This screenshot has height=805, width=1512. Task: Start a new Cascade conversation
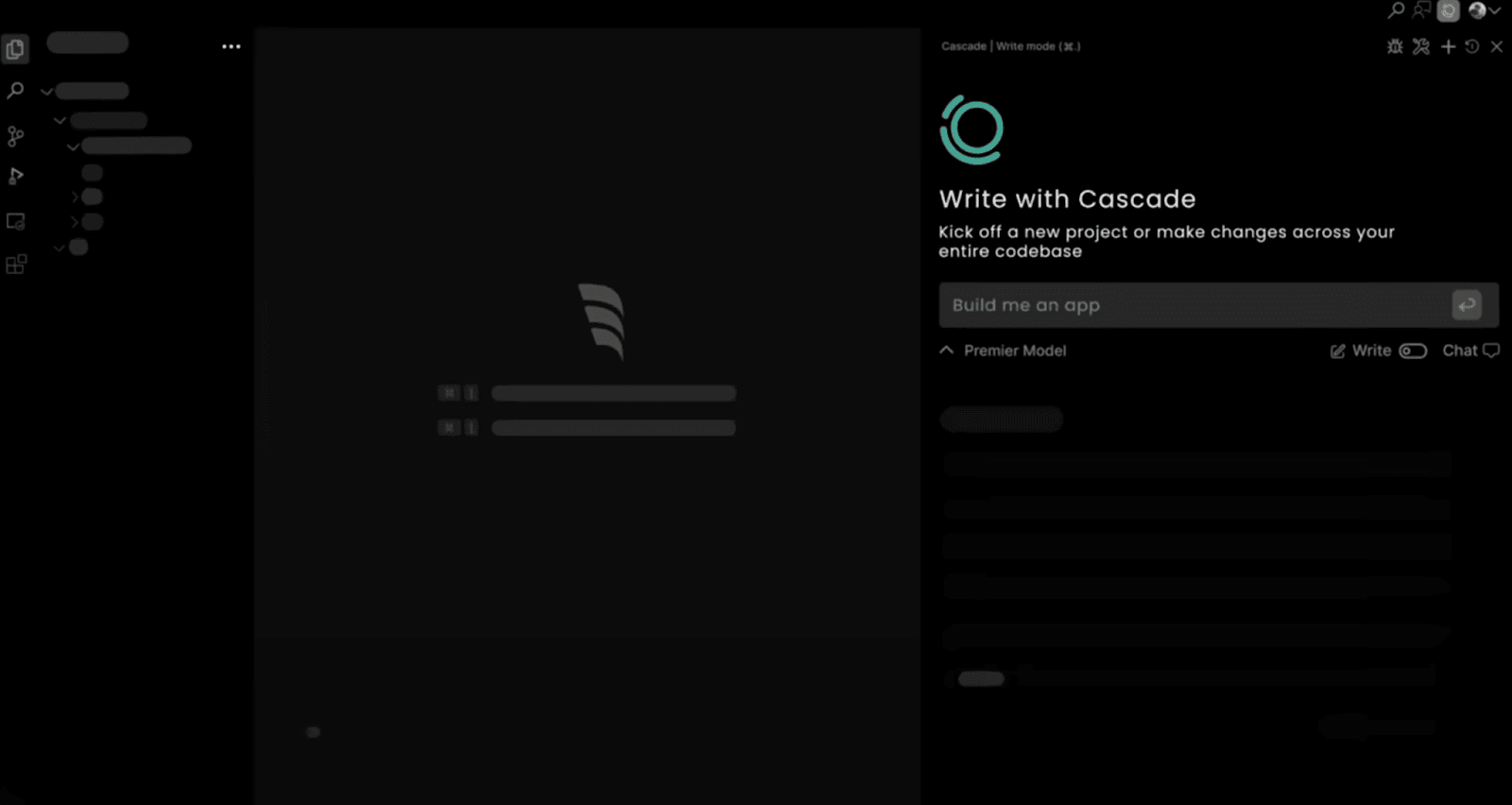1448,46
